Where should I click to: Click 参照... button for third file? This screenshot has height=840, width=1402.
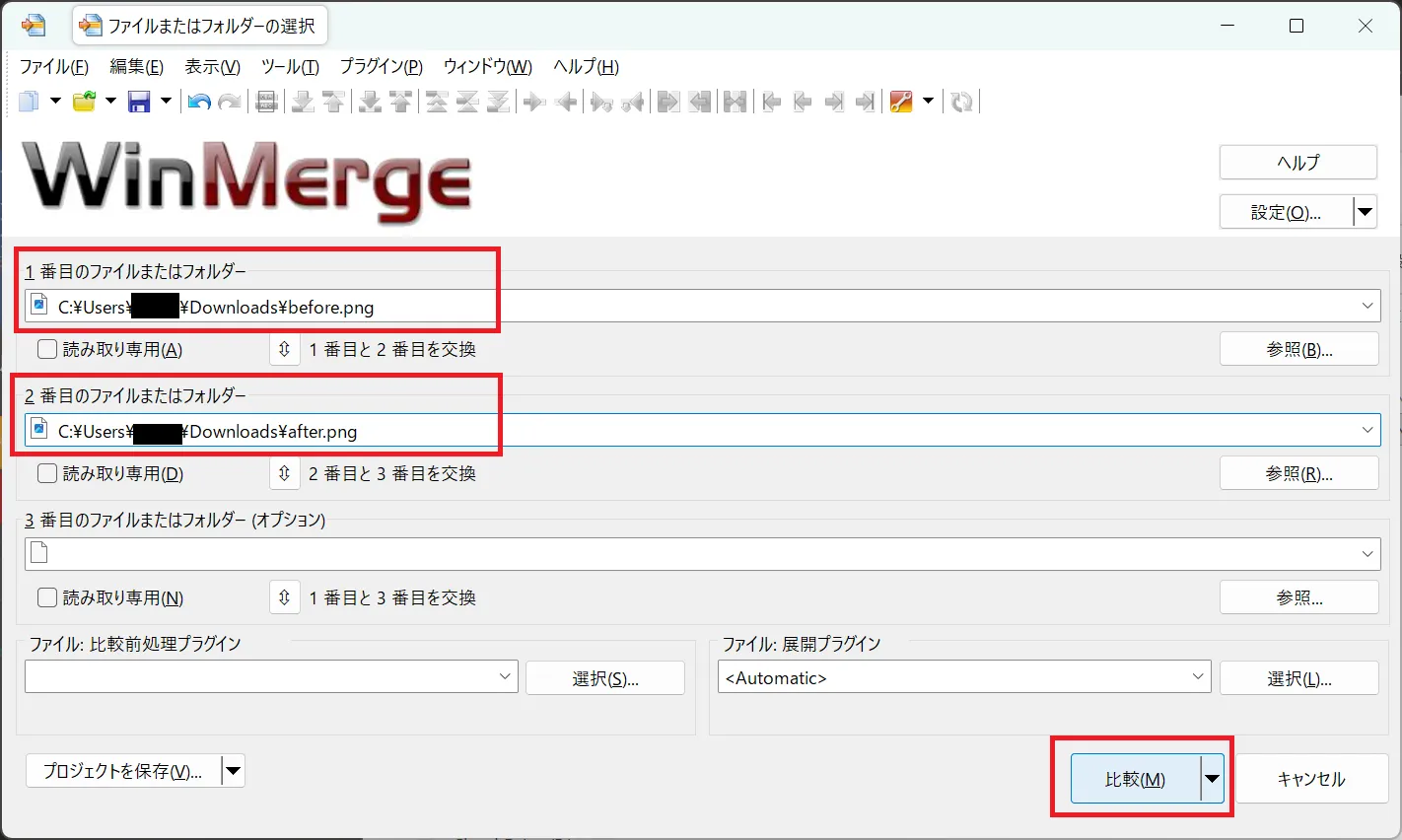click(x=1299, y=597)
